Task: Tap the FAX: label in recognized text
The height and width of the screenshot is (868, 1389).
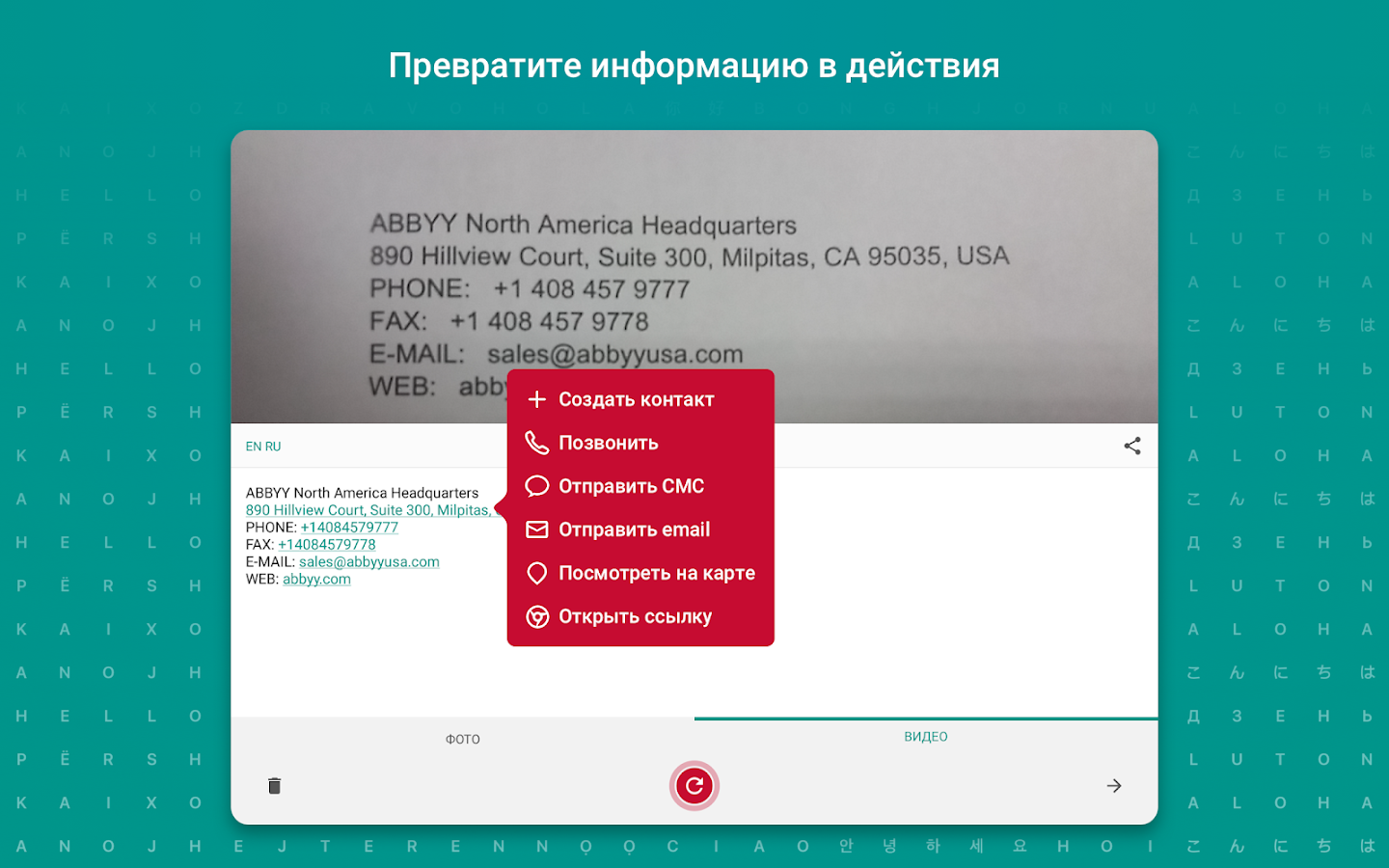Action: coord(260,545)
